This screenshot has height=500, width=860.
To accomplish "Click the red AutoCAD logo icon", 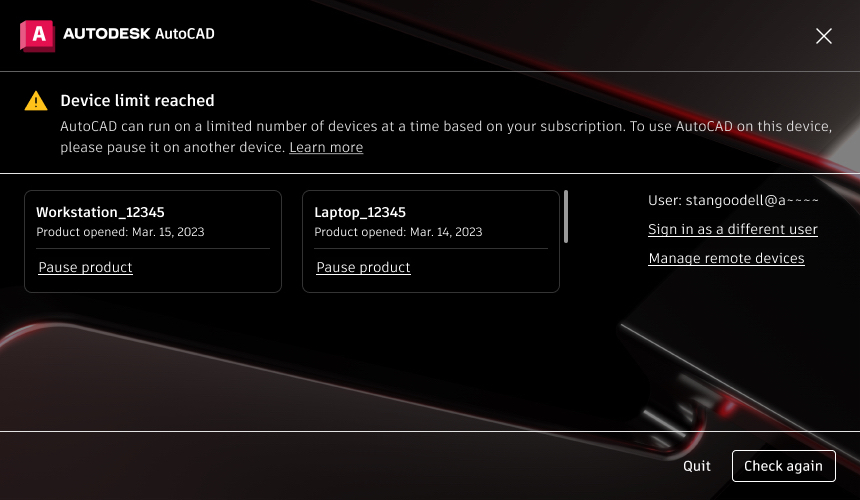I will click(x=37, y=35).
